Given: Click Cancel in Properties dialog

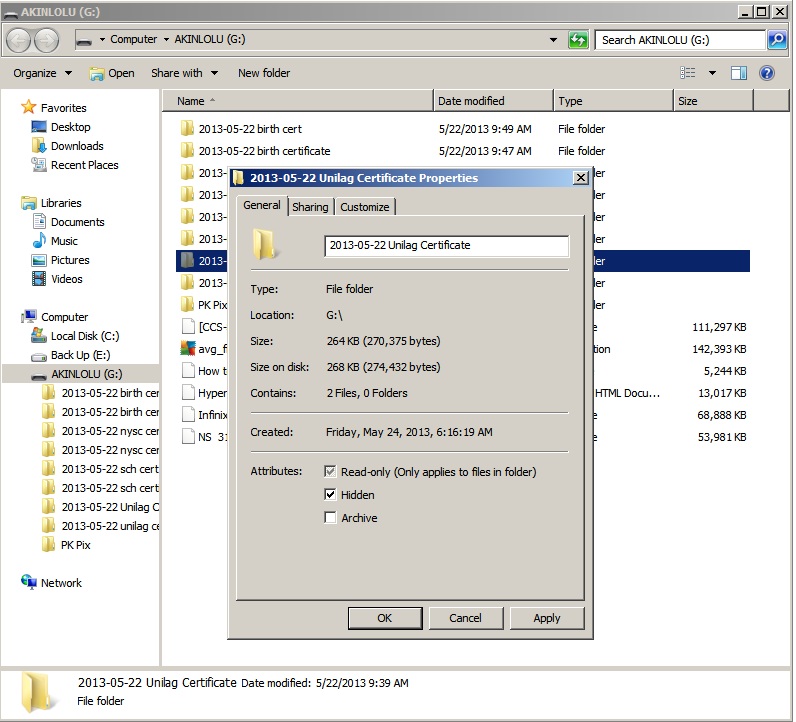Looking at the screenshot, I should click(466, 618).
